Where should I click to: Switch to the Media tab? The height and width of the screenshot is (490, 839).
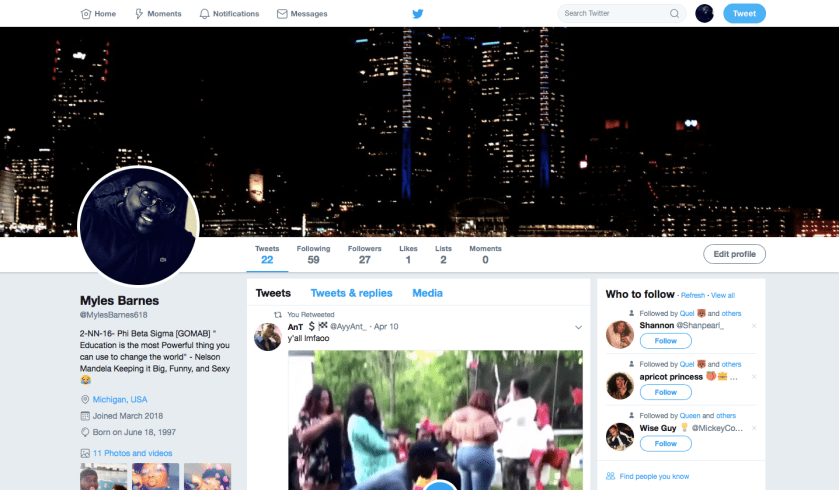coord(427,293)
